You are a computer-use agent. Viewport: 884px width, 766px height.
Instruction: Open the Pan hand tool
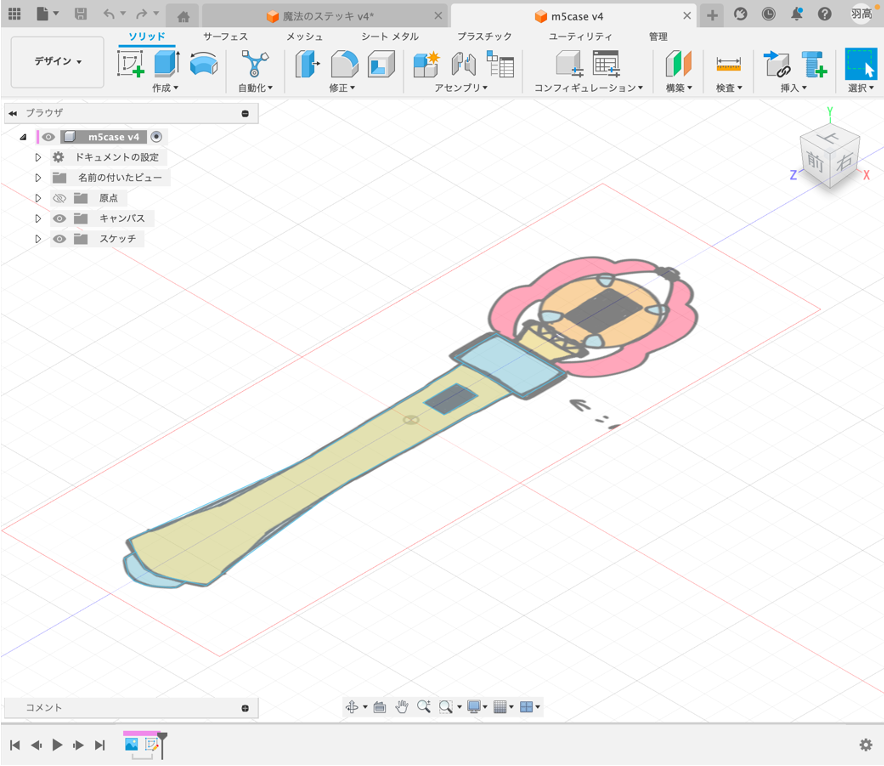401,707
